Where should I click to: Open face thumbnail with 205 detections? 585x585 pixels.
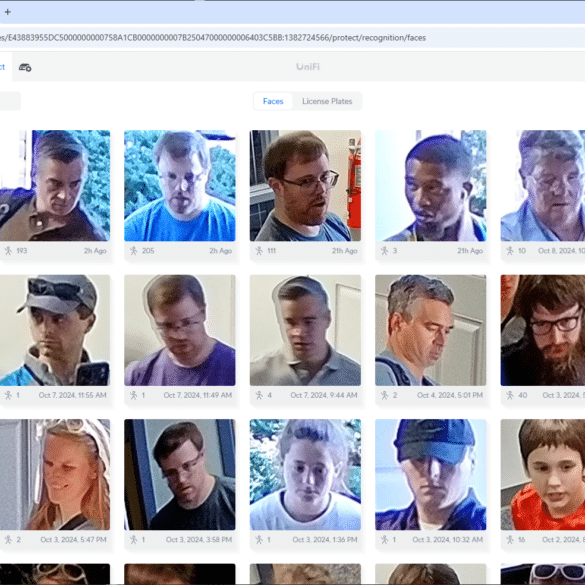(x=180, y=185)
